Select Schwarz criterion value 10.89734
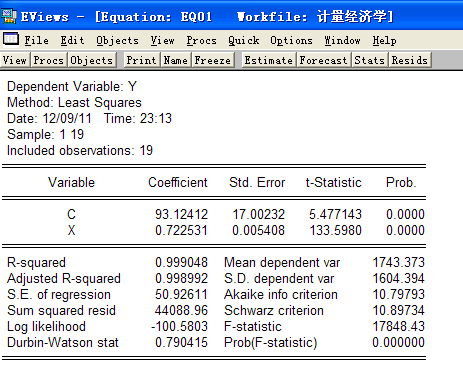 pos(399,310)
